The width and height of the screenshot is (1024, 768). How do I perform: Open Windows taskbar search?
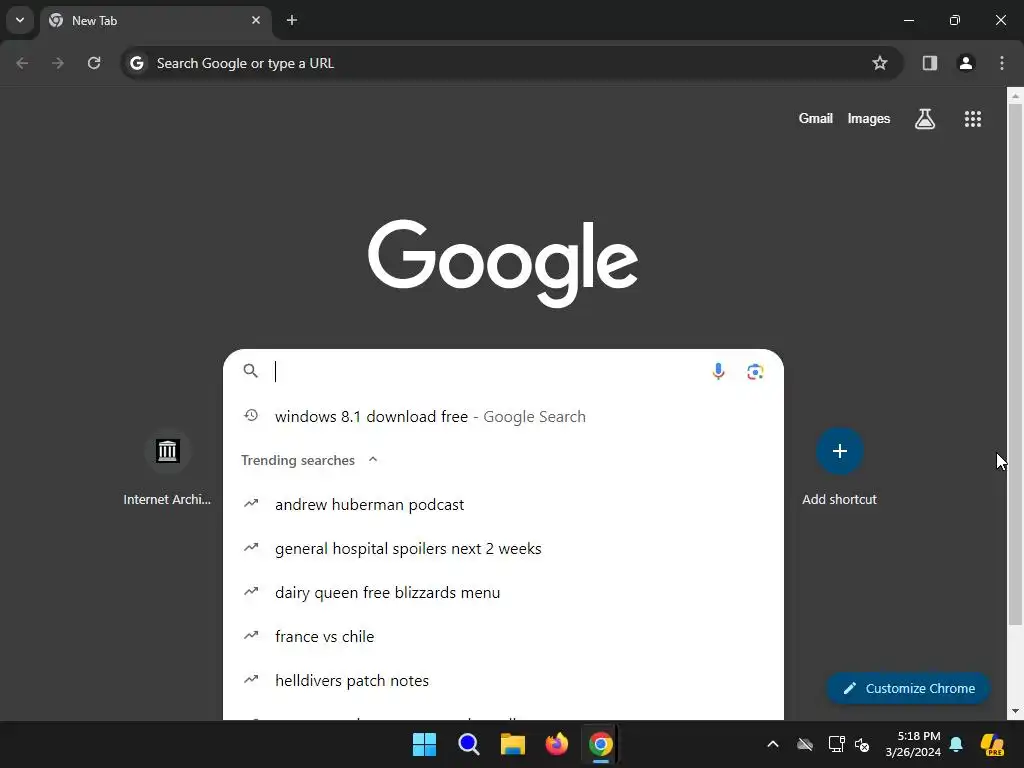tap(468, 744)
